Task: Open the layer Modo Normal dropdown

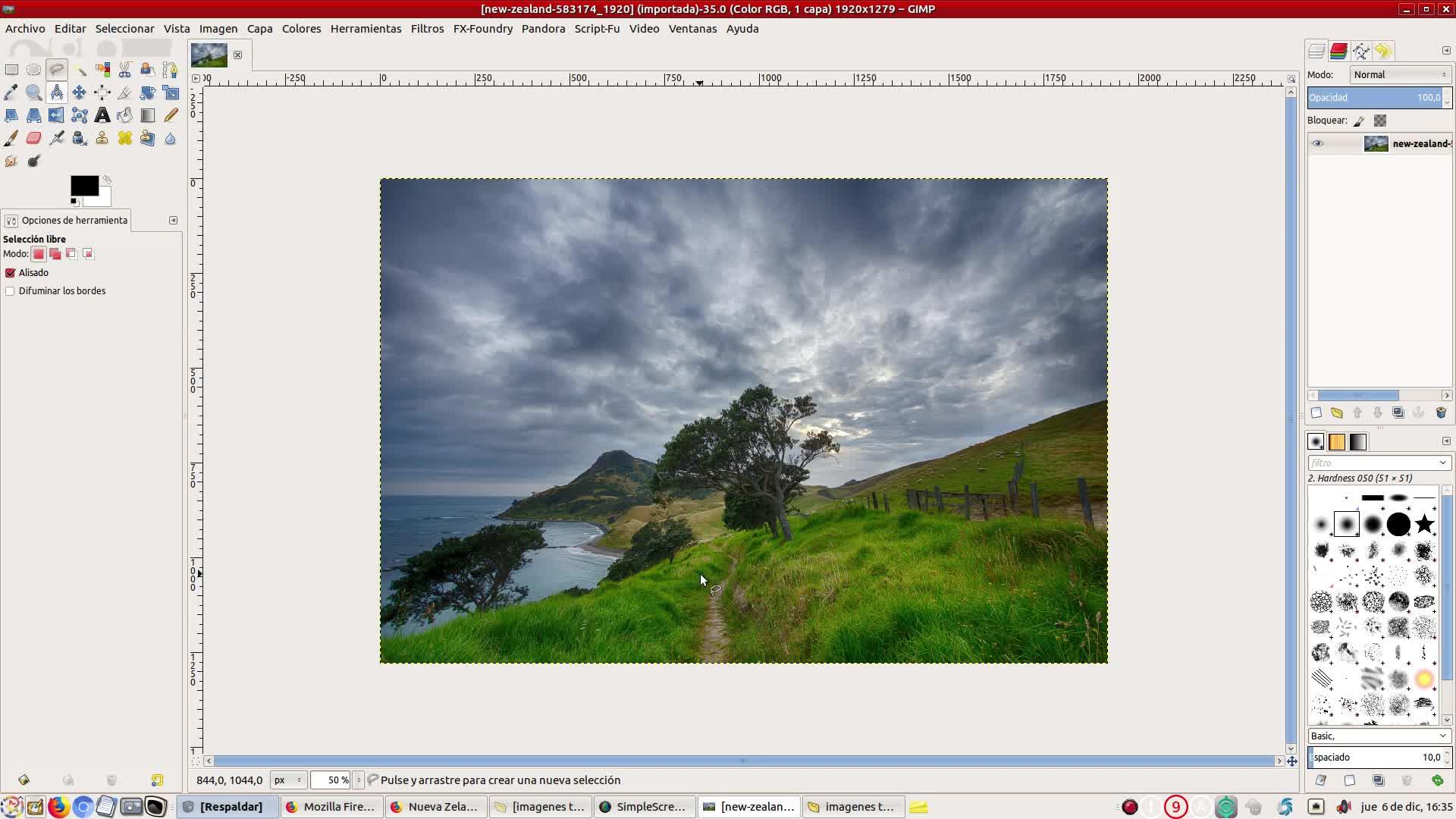Action: [1399, 74]
